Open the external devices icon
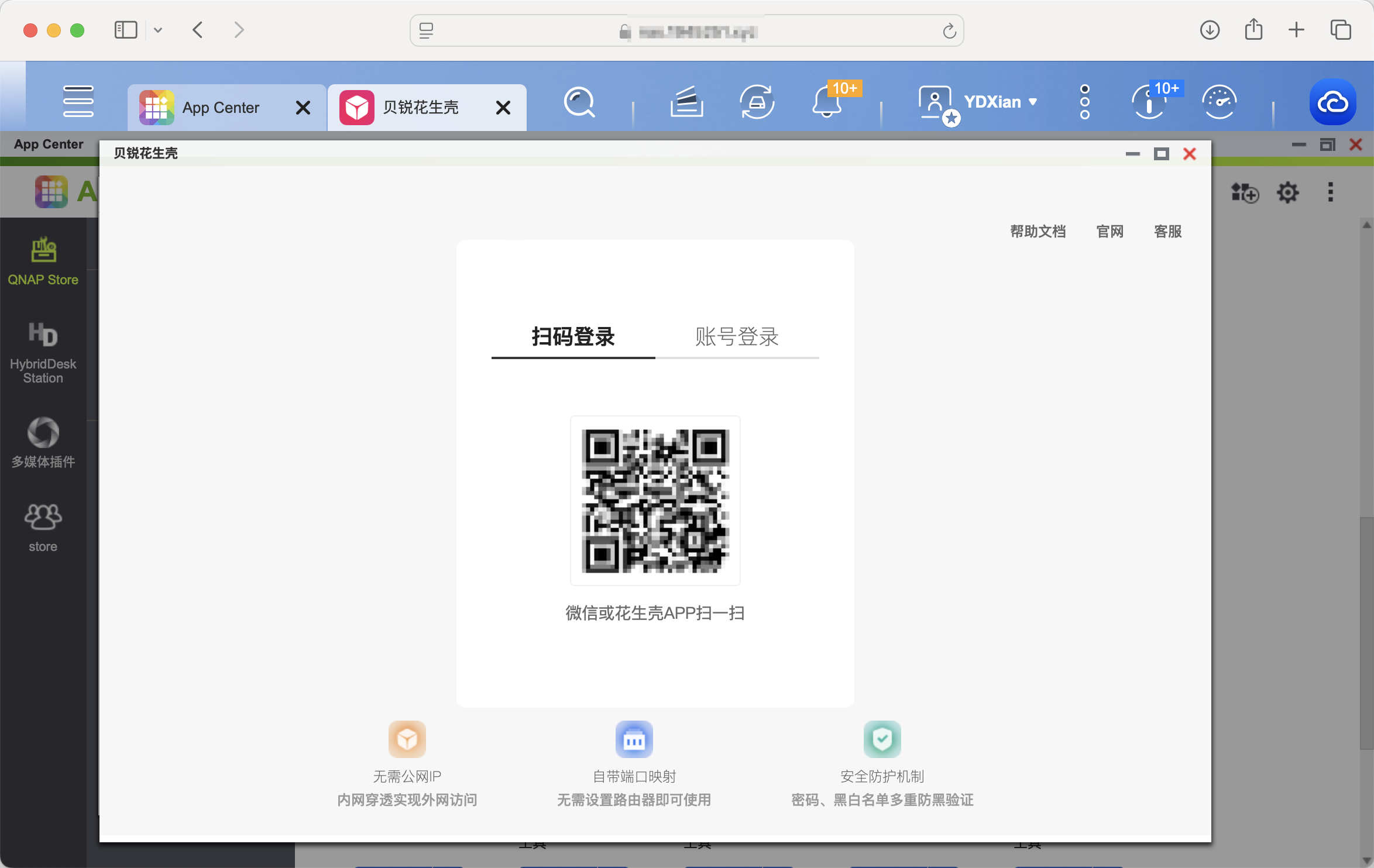1374x868 pixels. [x=757, y=102]
